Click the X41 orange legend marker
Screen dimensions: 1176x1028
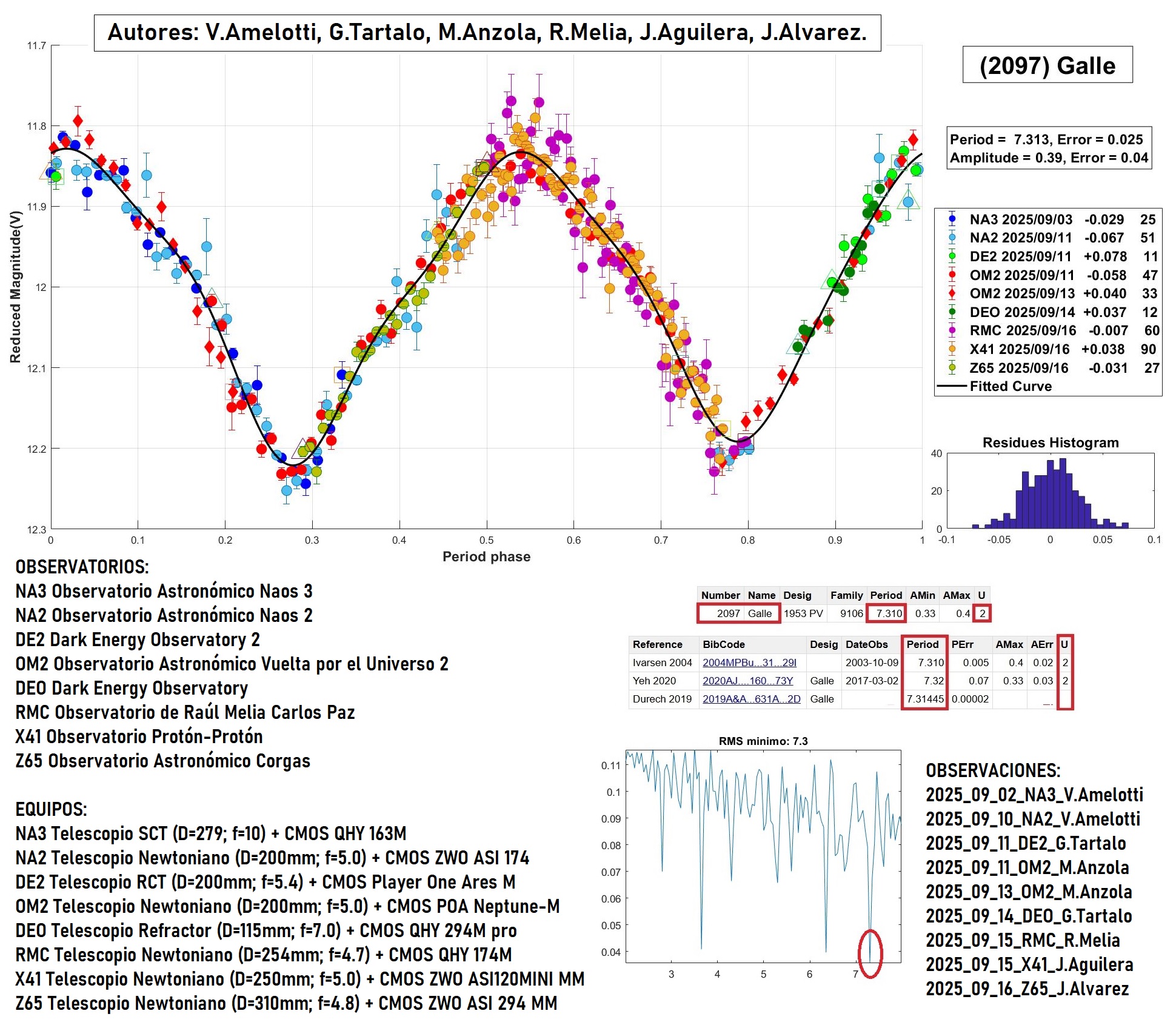[x=952, y=349]
